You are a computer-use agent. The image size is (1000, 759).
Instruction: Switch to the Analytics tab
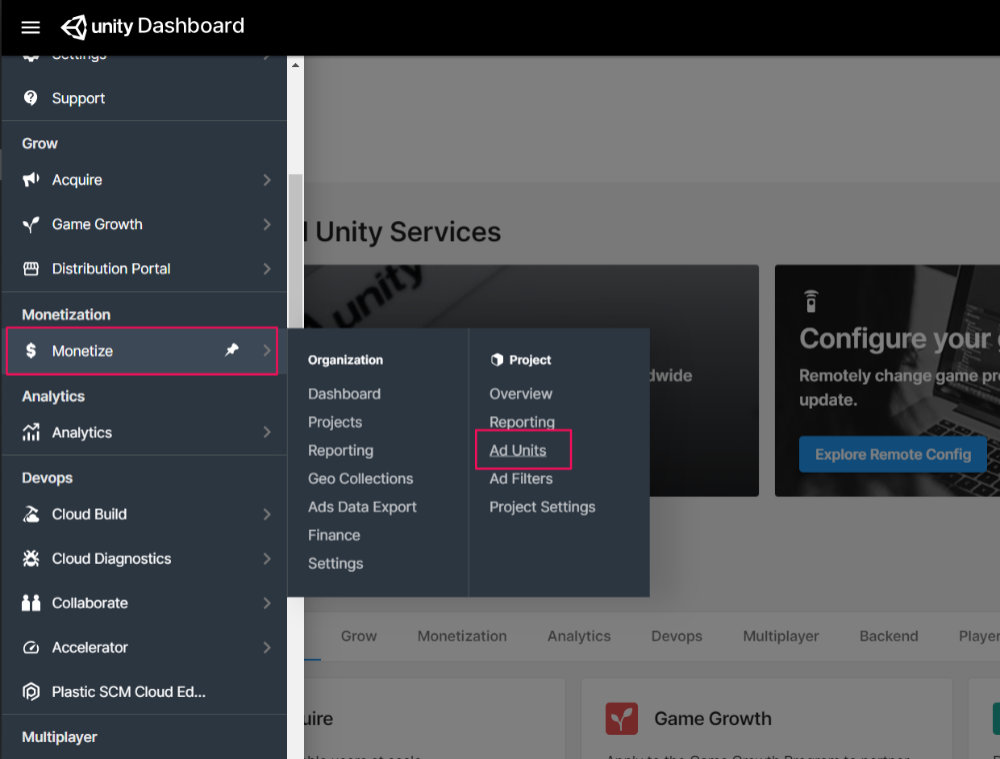click(x=578, y=636)
